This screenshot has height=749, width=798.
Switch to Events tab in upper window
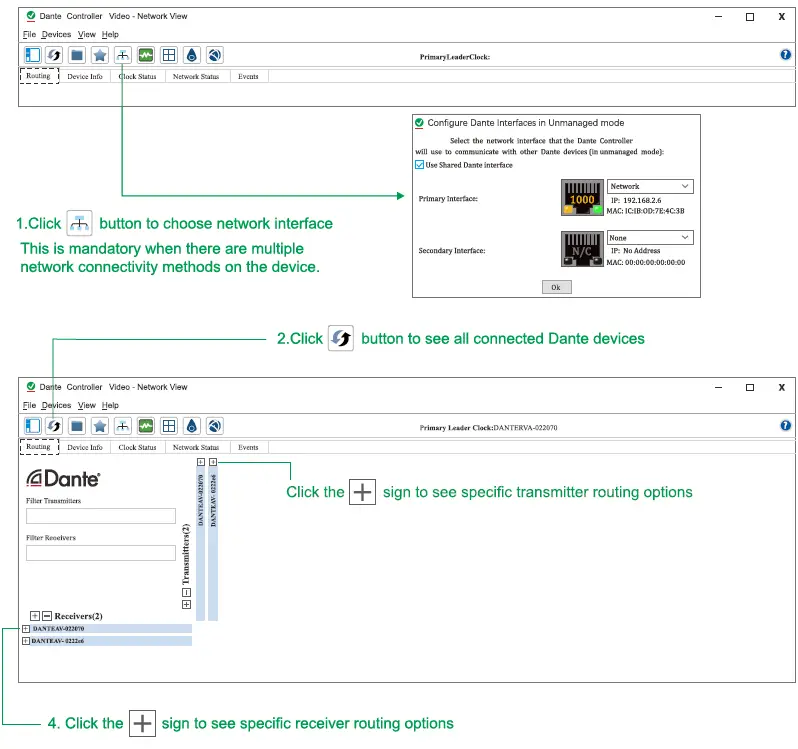tap(248, 76)
